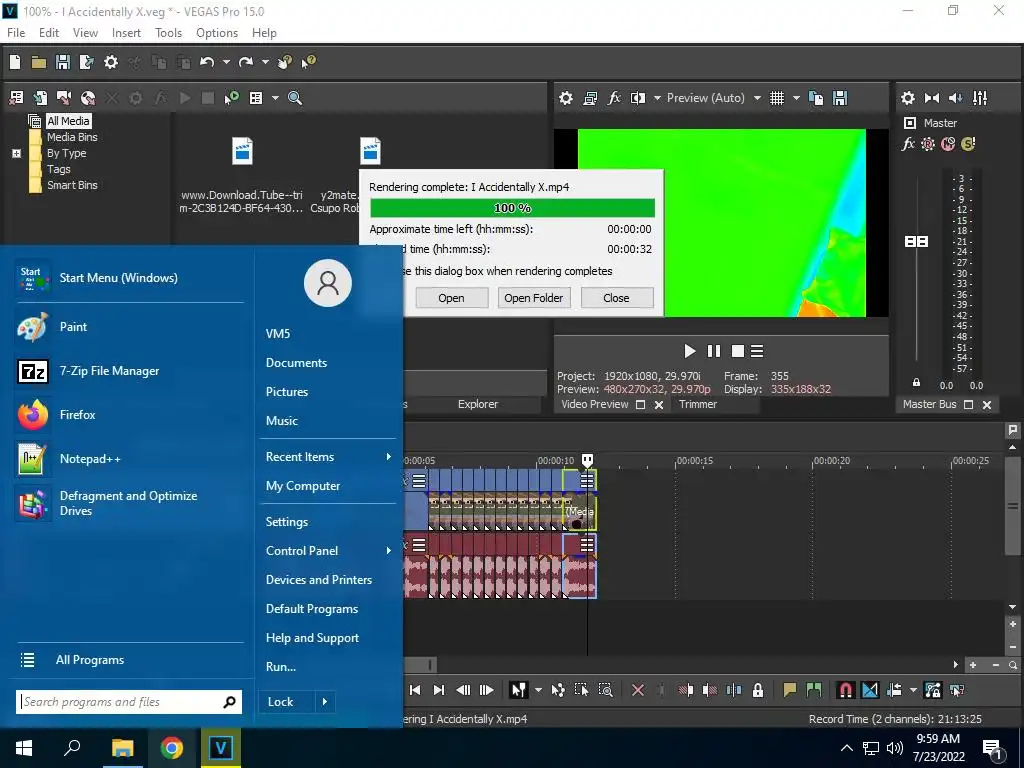Image resolution: width=1024 pixels, height=768 pixels.
Task: Click the Insert Marker flag icon
Action: (790, 690)
